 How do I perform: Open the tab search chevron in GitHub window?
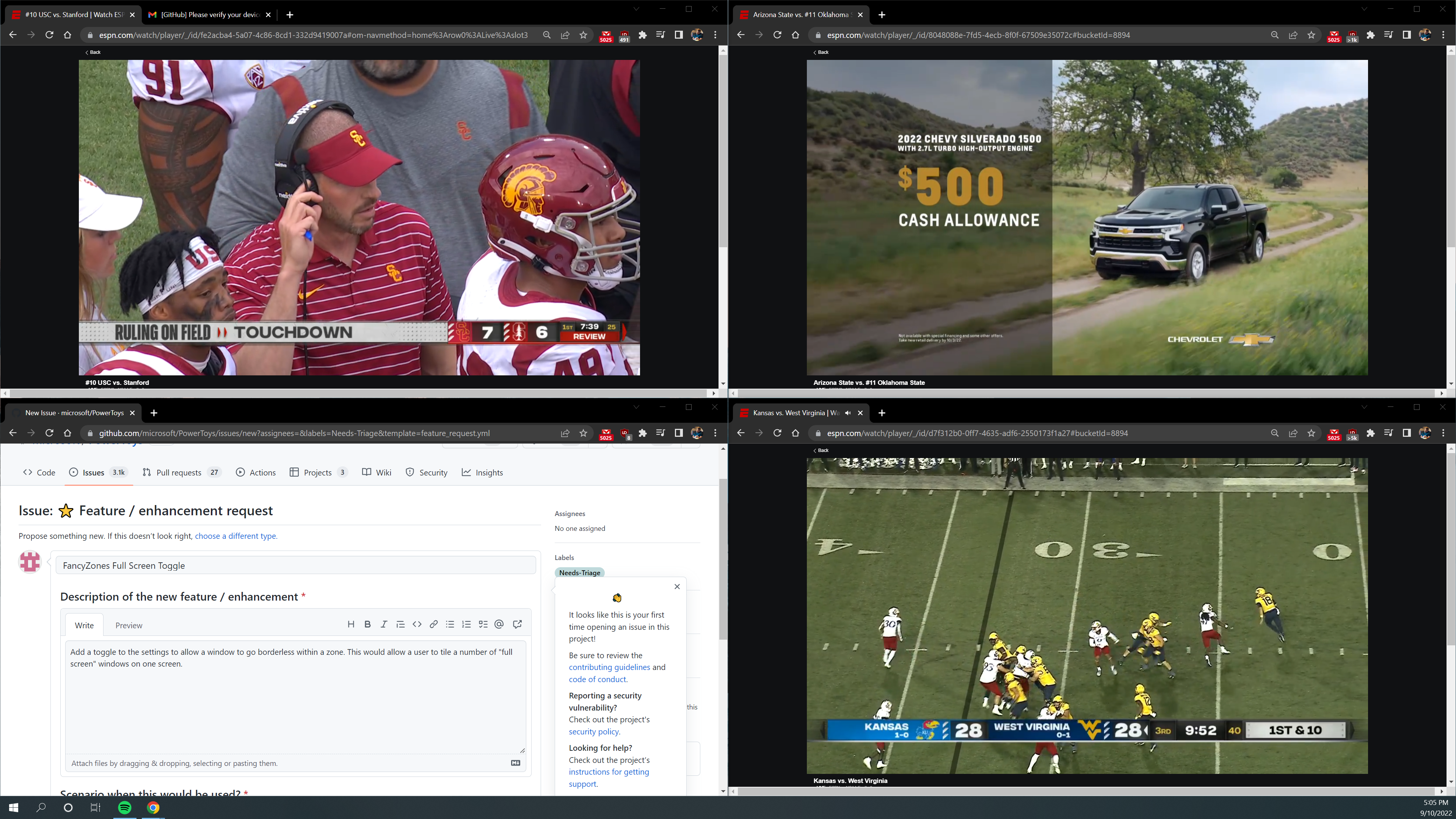pos(636,407)
